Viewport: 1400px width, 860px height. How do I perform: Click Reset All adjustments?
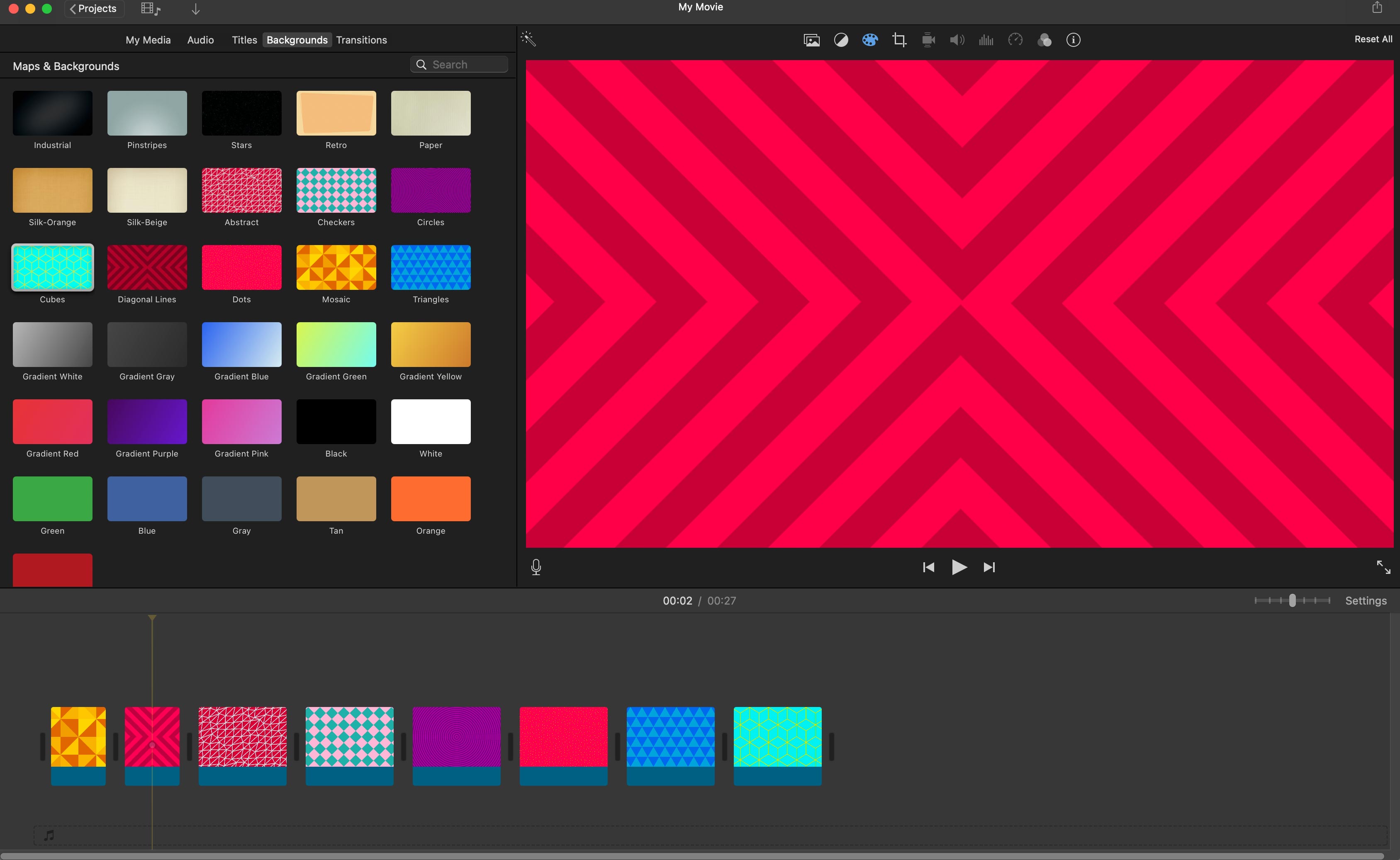pos(1373,39)
